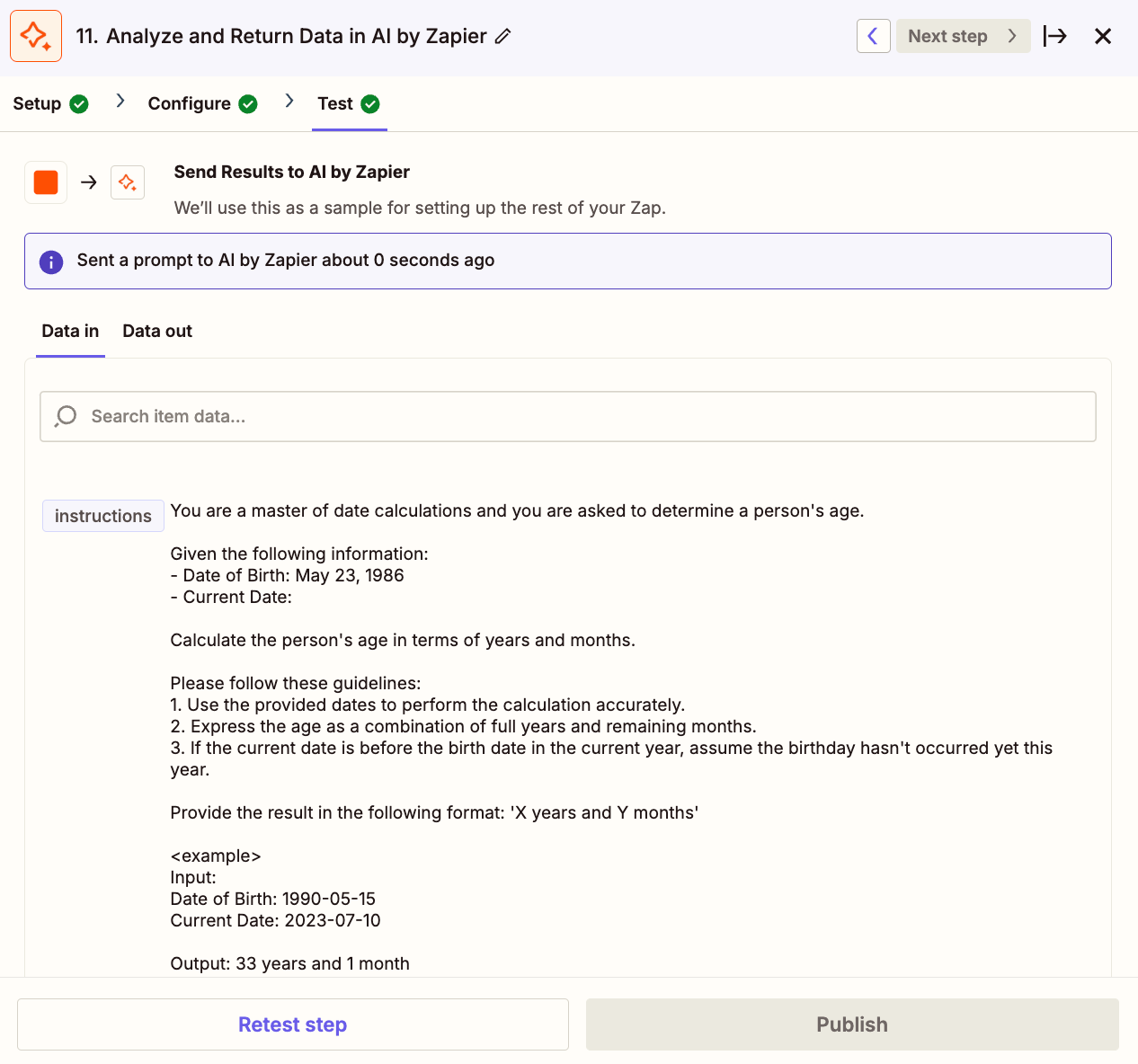
Task: Click 'Please follow these guidelines:' line
Action: click(x=296, y=683)
